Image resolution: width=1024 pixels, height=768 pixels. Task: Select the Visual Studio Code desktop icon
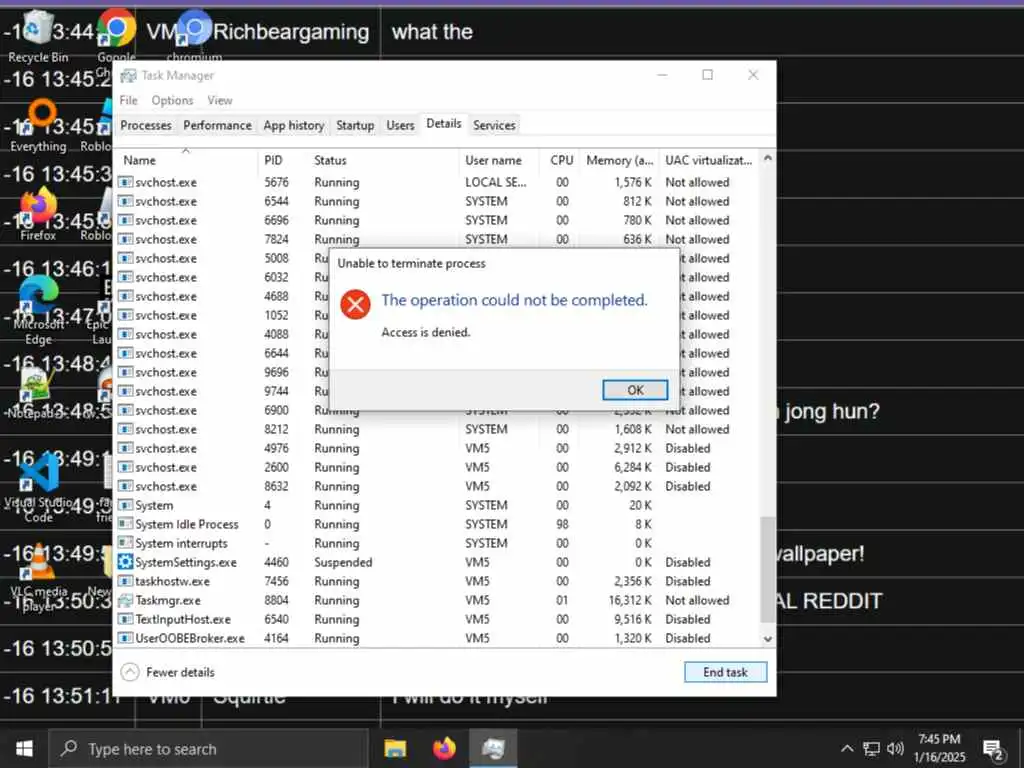[x=38, y=487]
